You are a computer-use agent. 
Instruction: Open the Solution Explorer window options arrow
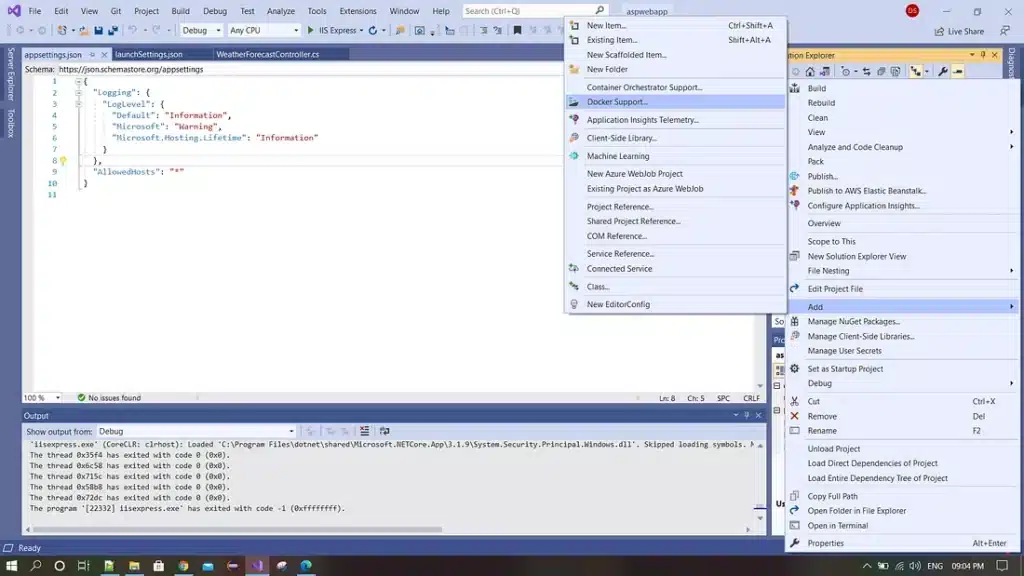coord(972,55)
